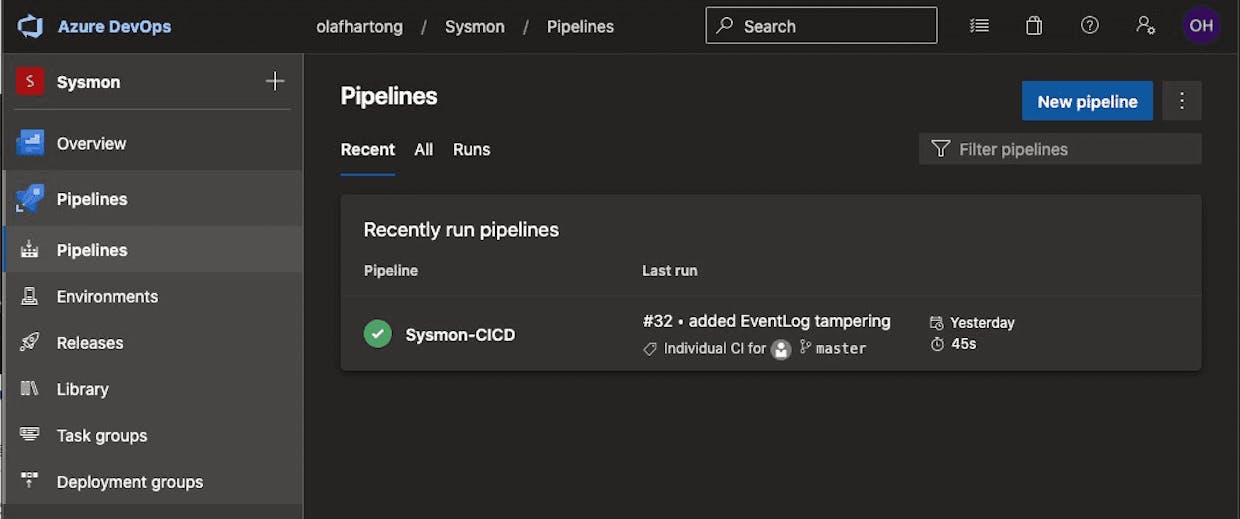Image resolution: width=1240 pixels, height=519 pixels.
Task: Open the Azure DevOps home link
Action: 114,26
